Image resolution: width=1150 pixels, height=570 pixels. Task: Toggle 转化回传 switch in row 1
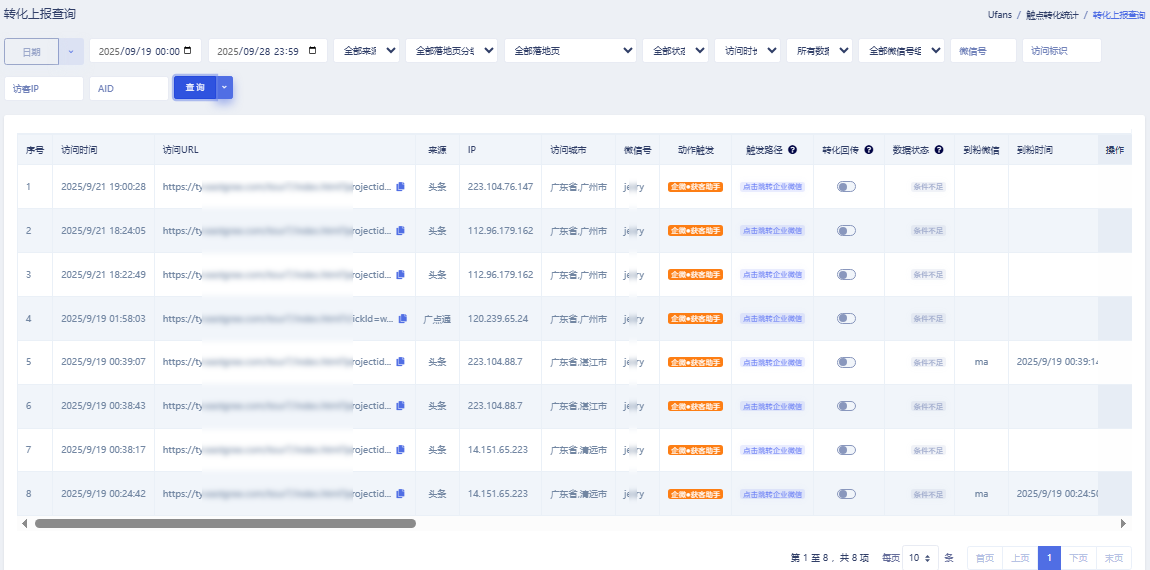(x=846, y=187)
